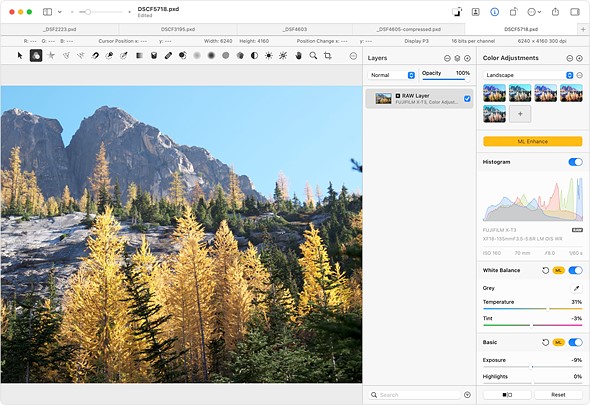Open Color Adjustments plus-circle add menu
This screenshot has height=405, width=590.
579,58
